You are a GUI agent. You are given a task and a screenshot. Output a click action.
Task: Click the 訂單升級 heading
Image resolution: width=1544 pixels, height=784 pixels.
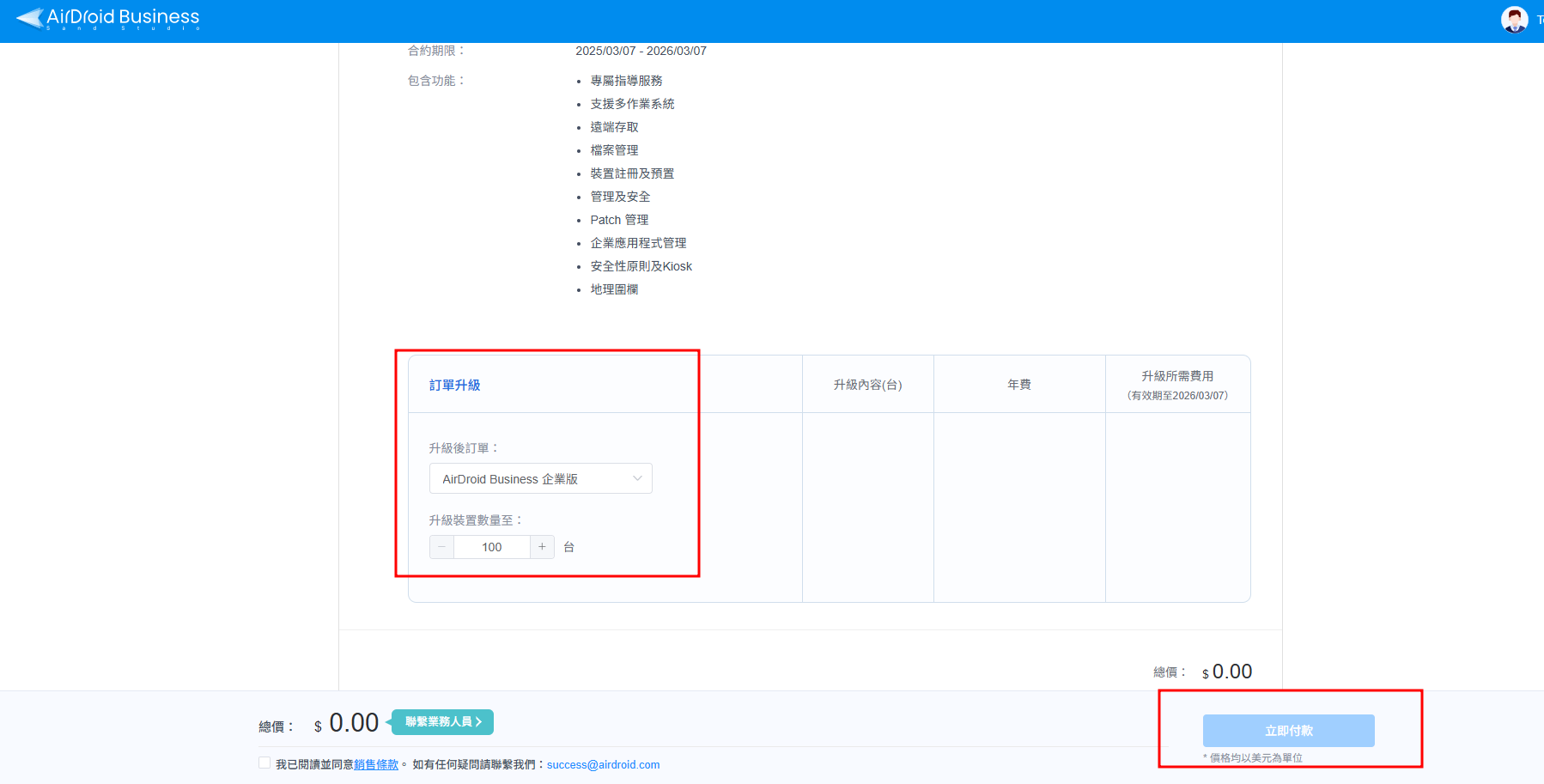pos(455,385)
